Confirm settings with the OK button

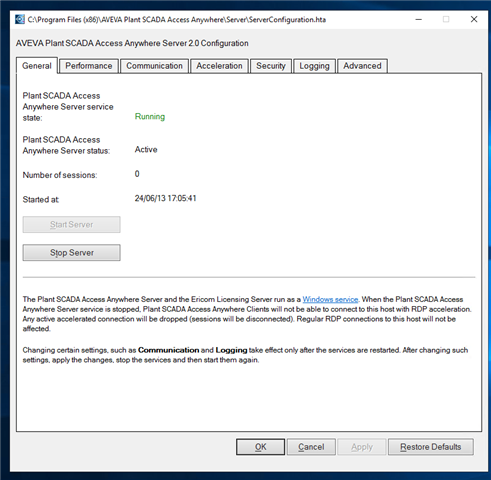tap(261, 447)
